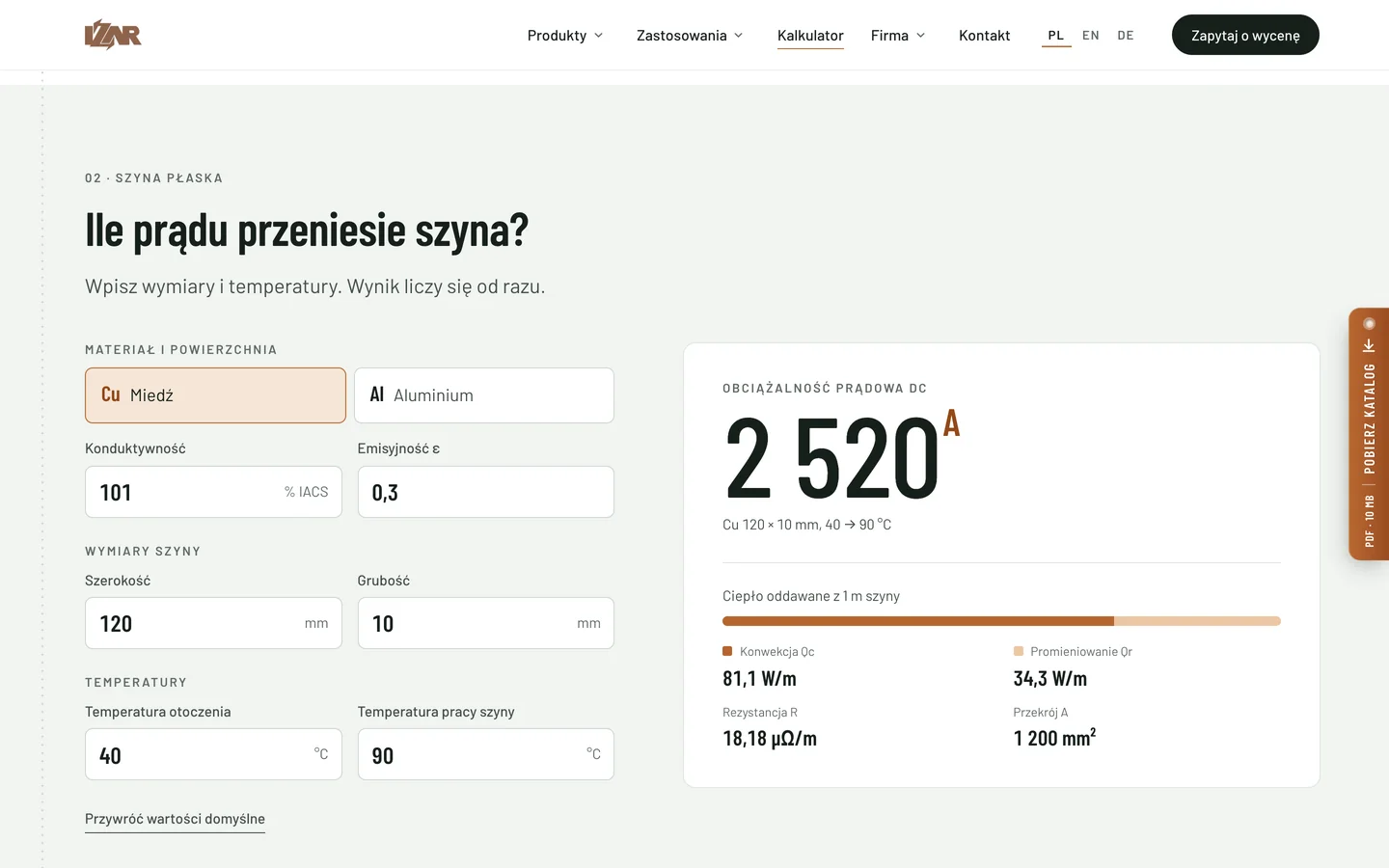
Task: Select Al Aluminium material
Action: click(x=484, y=395)
